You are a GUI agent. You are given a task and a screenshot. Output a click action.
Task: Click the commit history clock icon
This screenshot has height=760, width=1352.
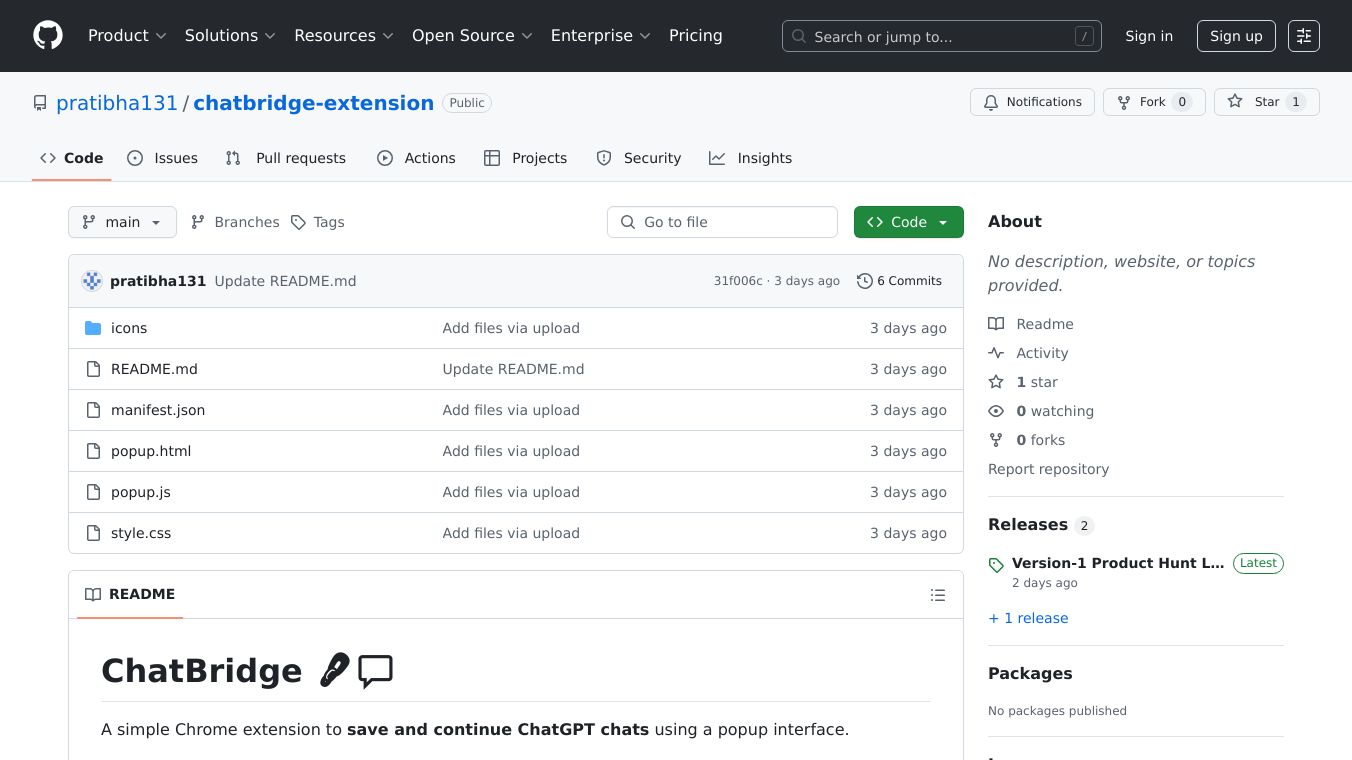click(x=865, y=281)
